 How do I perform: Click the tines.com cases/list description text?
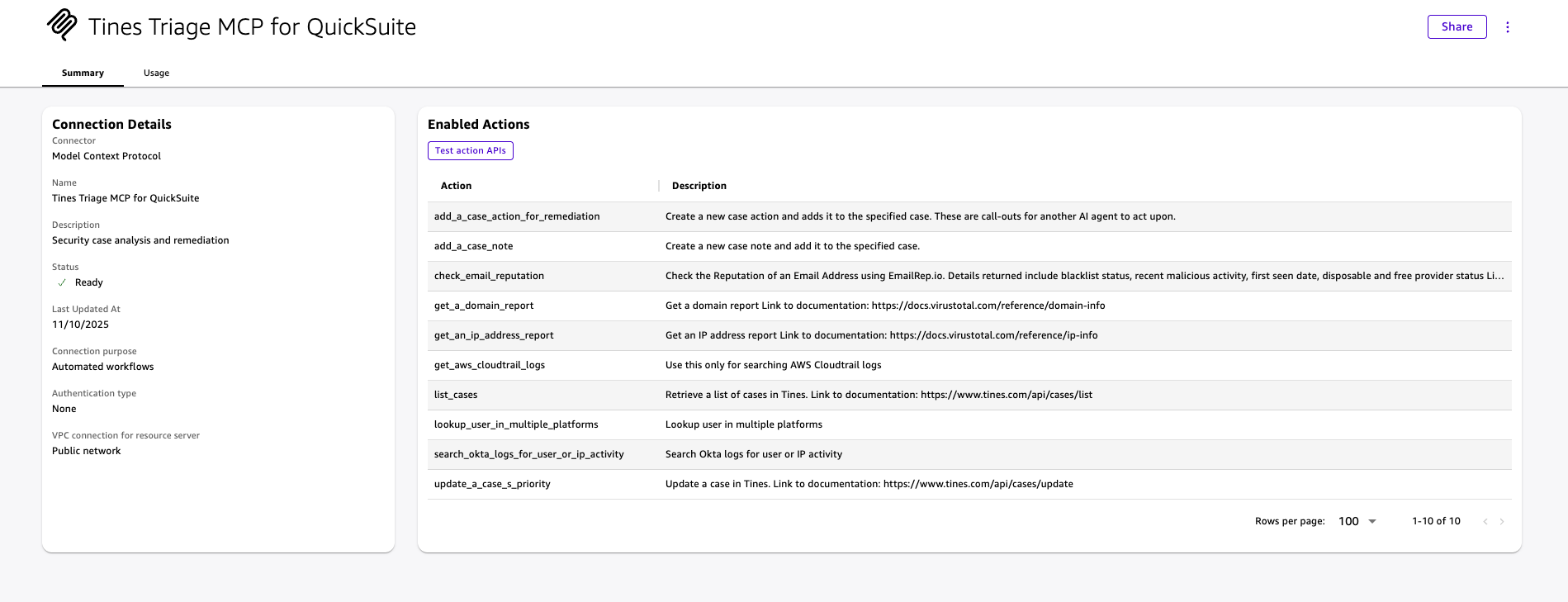pyautogui.click(x=879, y=395)
